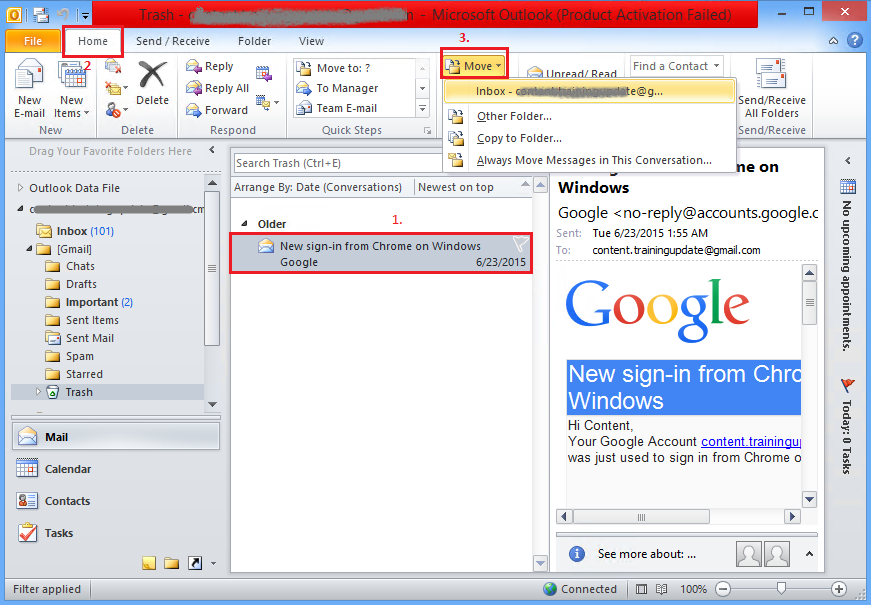Switch to the Send / Receive tab
Screen dimensions: 871x605
click(173, 41)
